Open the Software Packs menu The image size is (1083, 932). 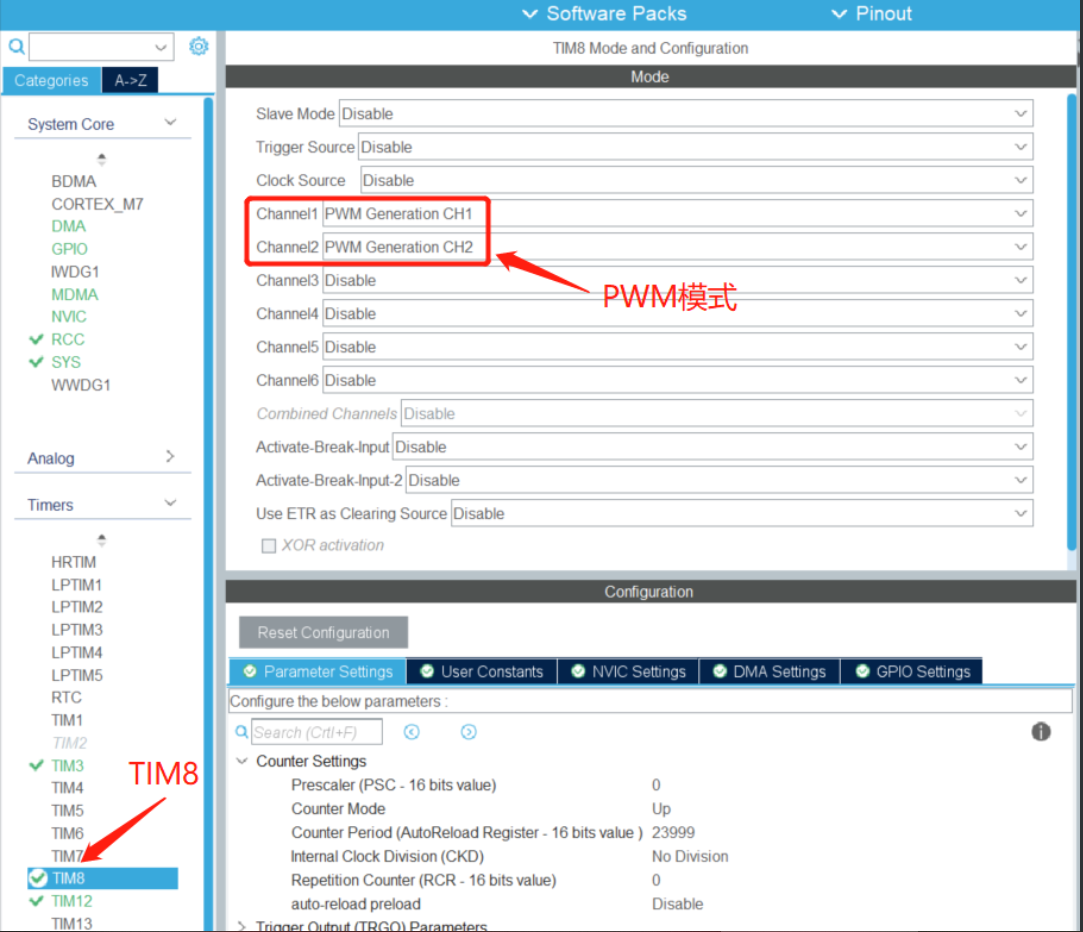click(x=604, y=13)
